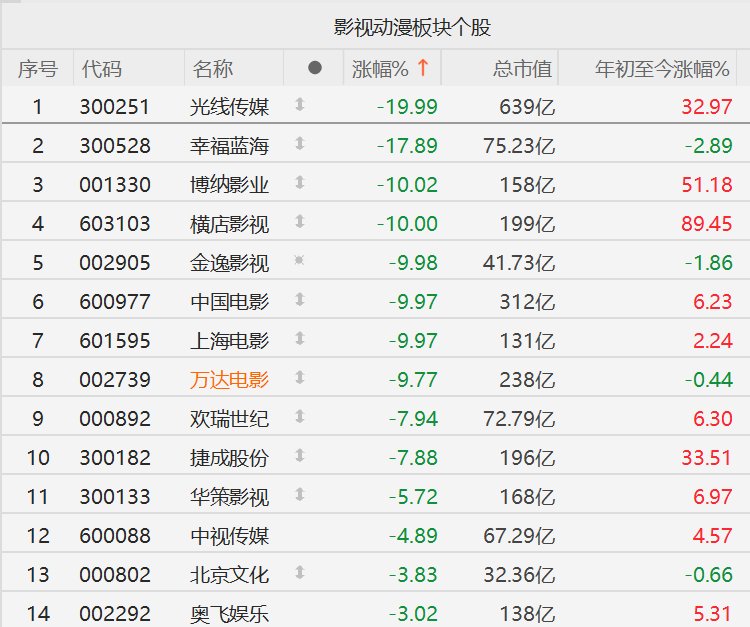The height and width of the screenshot is (627, 750).
Task: Click stock code 600088
Action: 115,536
